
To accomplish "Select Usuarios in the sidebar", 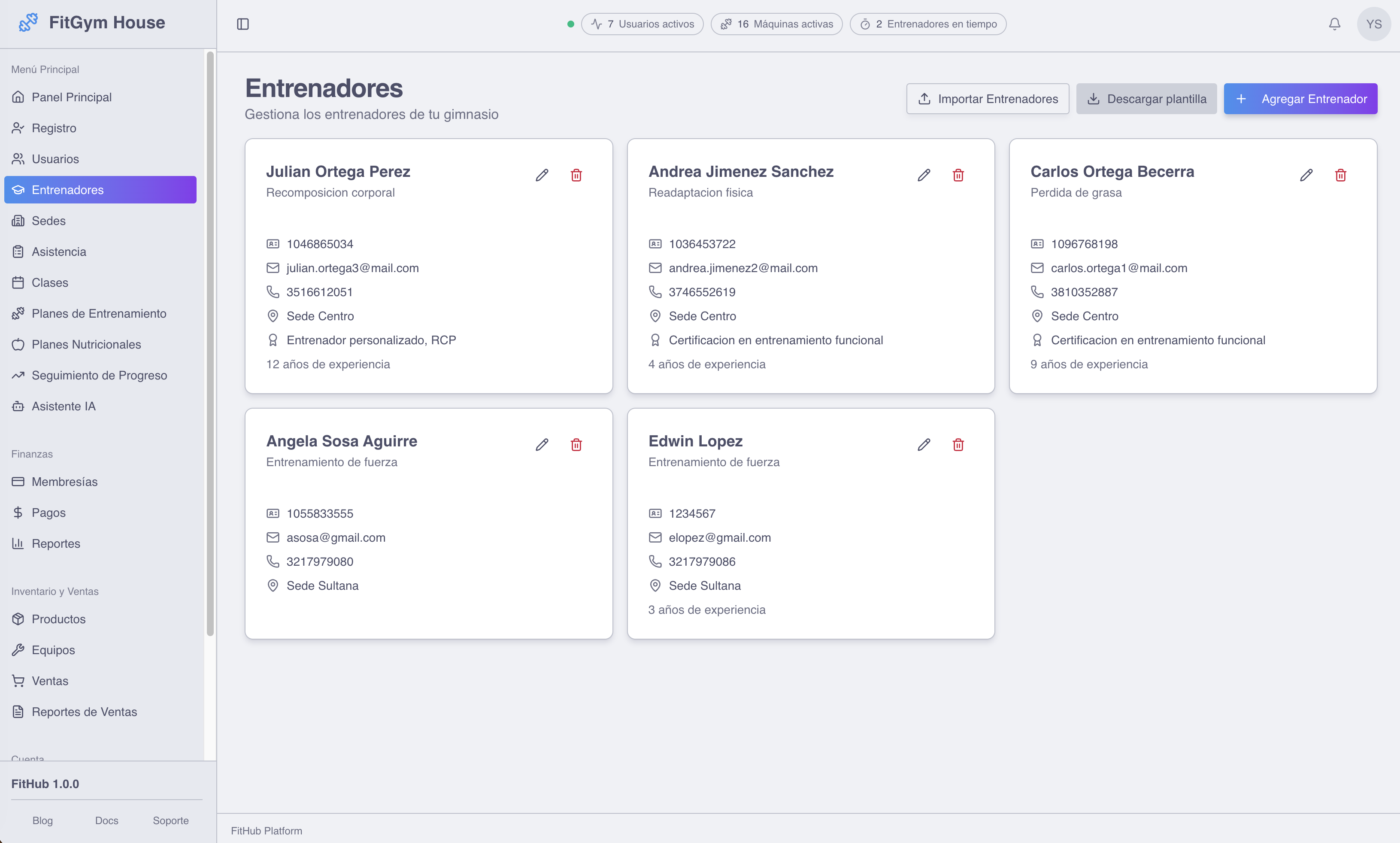I will point(55,158).
